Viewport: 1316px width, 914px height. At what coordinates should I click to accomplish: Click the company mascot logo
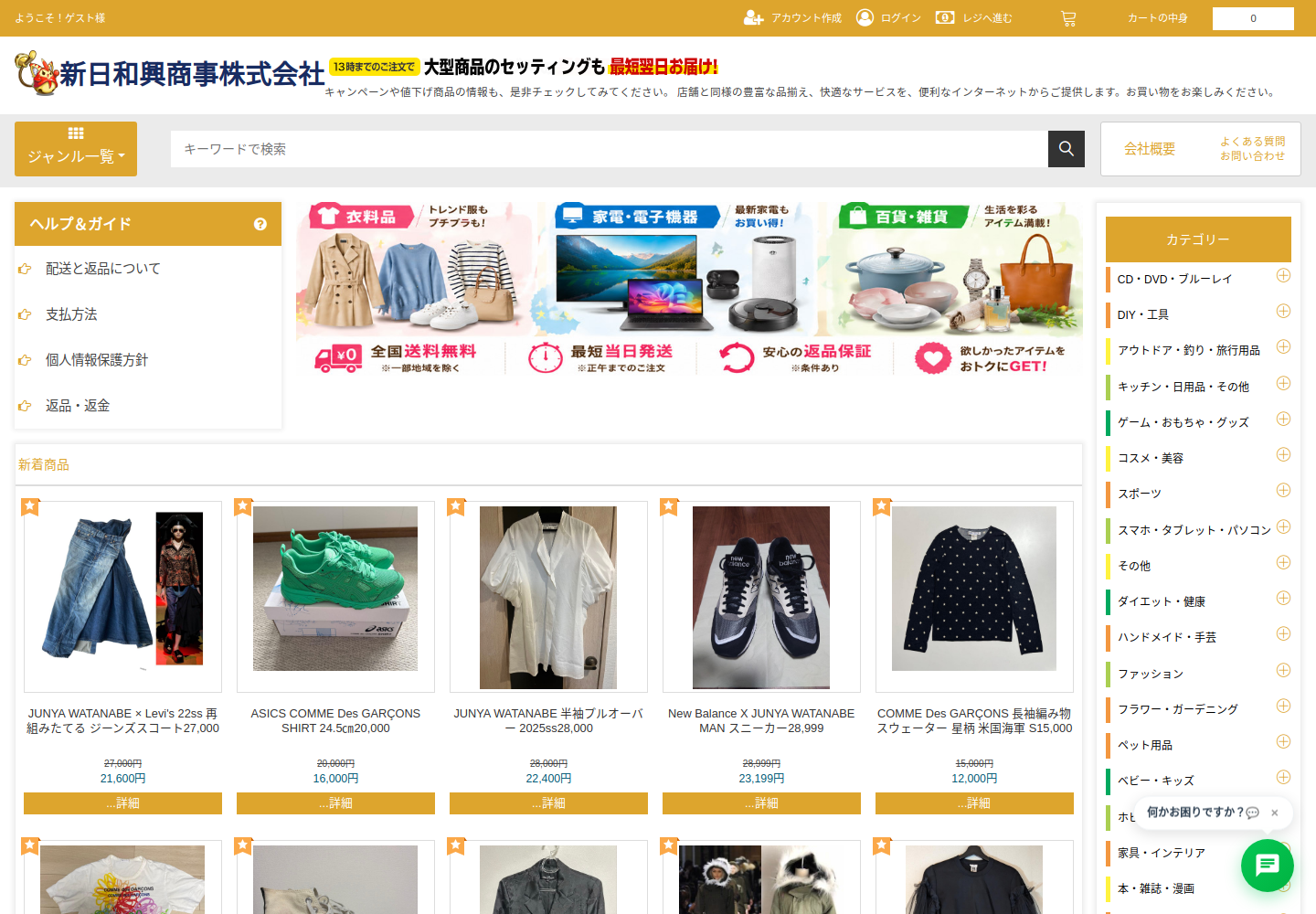pos(37,73)
